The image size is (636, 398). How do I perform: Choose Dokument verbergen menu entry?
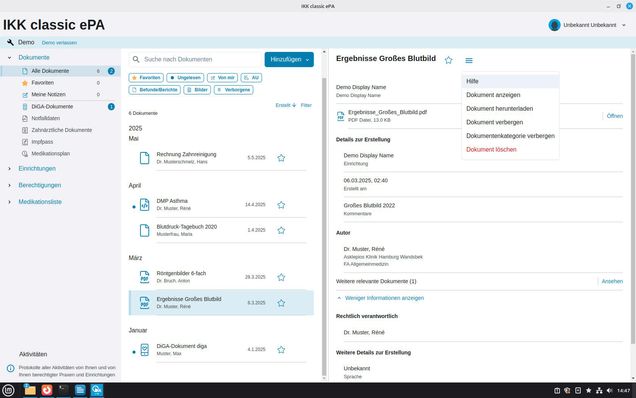[510, 122]
